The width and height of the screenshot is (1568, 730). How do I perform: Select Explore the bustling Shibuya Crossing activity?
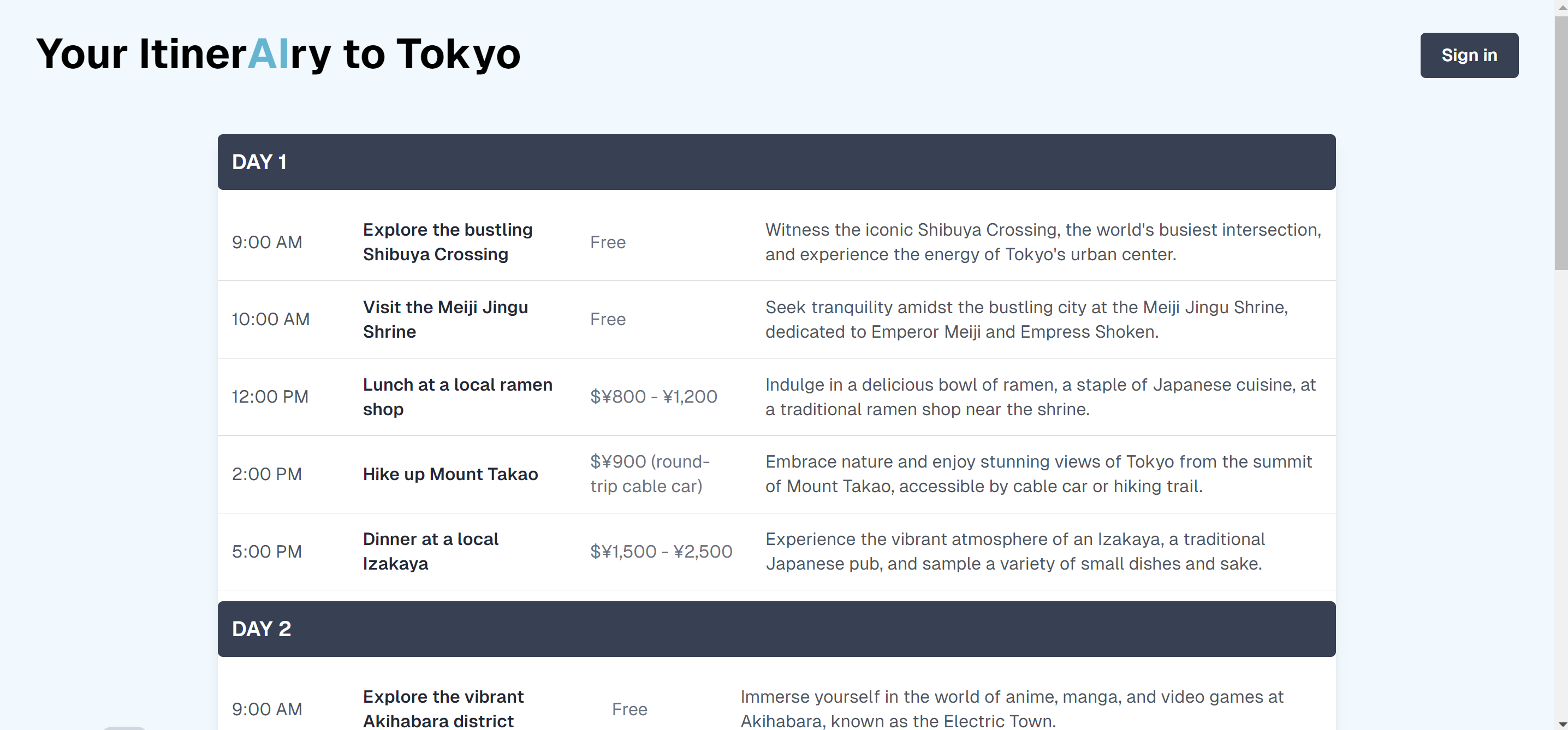click(x=447, y=242)
